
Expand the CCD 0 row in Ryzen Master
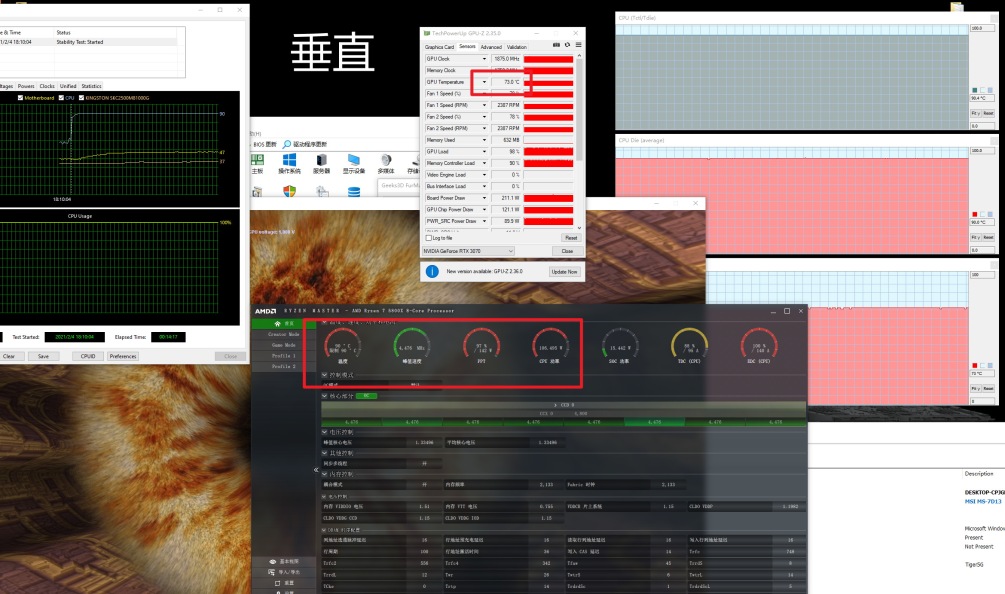pyautogui.click(x=563, y=405)
